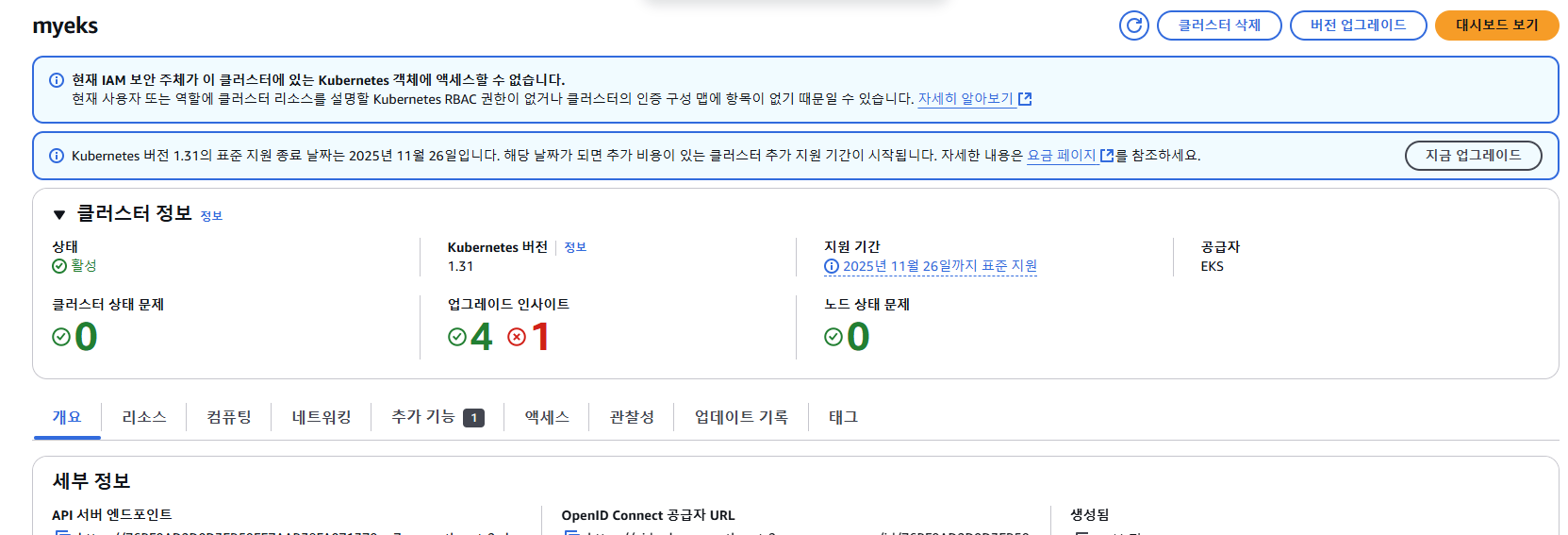The height and width of the screenshot is (535, 1568).
Task: Open the 컴퓨팅 tab
Action: 229,417
